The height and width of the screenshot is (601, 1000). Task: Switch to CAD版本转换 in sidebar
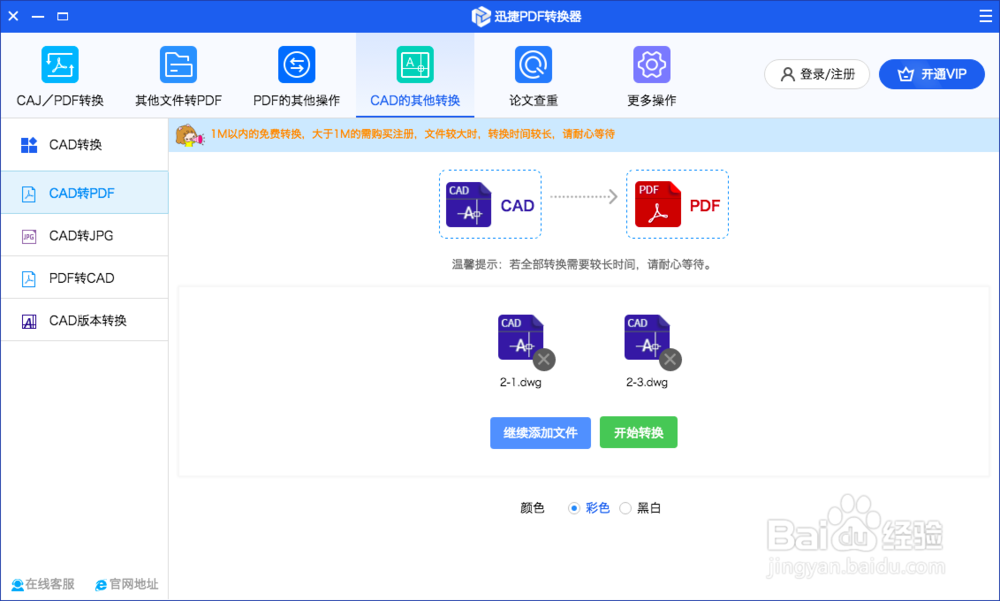tap(84, 320)
